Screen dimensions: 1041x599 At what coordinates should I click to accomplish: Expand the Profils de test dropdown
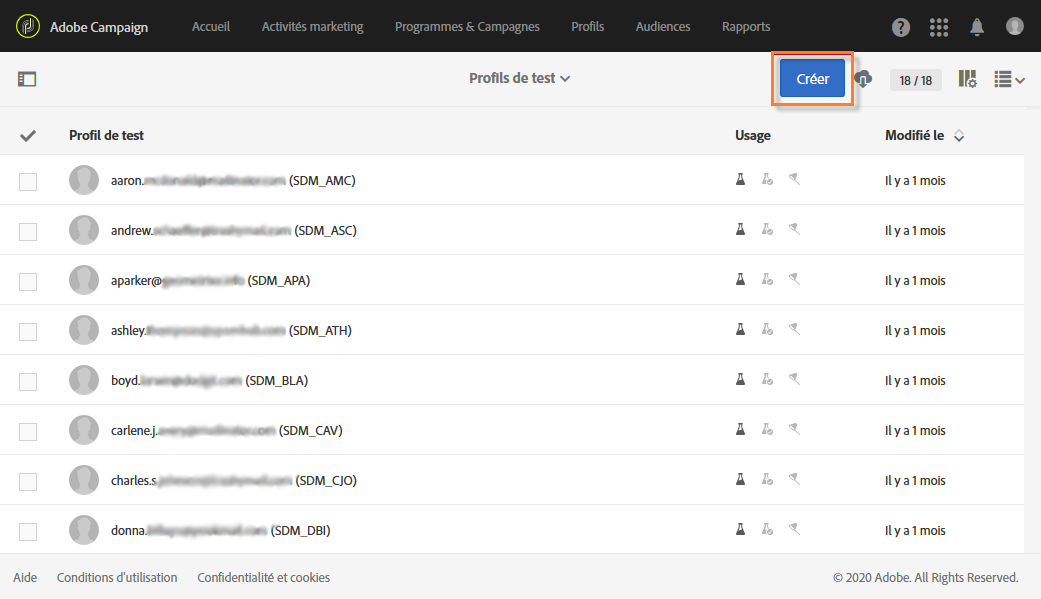tap(519, 78)
